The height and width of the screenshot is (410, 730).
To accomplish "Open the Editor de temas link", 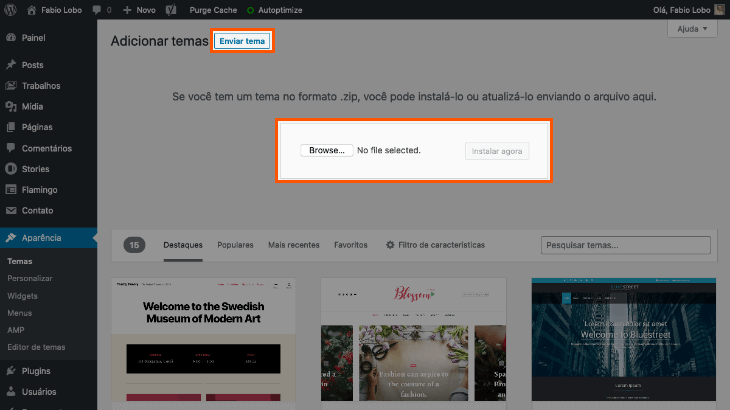I will click(36, 347).
